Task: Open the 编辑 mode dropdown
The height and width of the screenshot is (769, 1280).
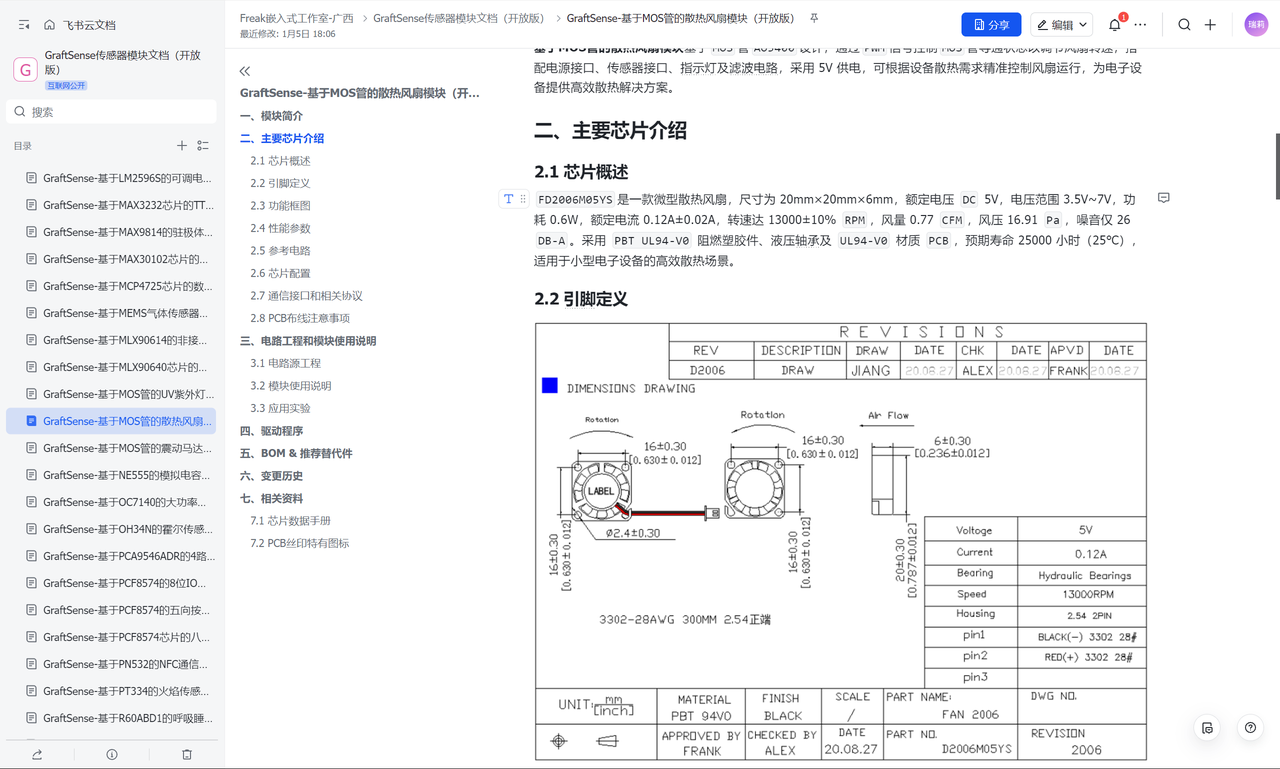Action: (x=1062, y=25)
